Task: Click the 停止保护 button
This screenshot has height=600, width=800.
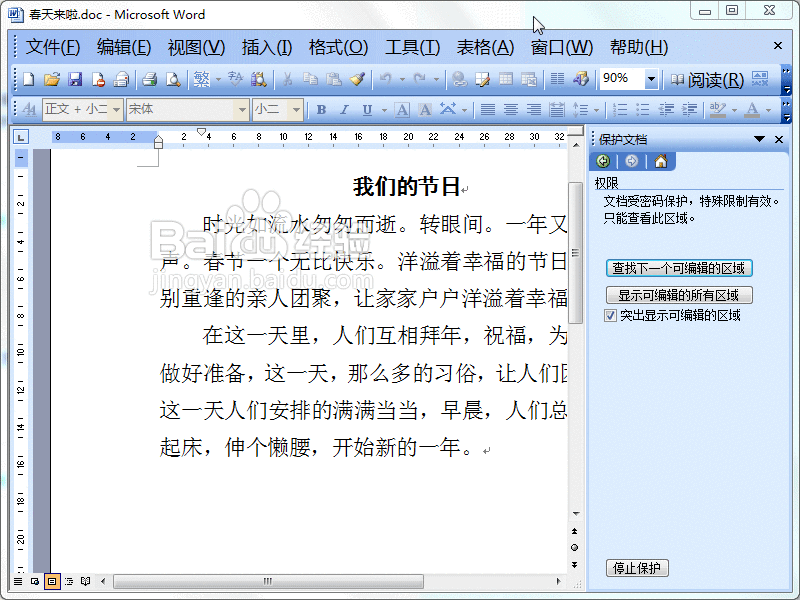Action: pos(638,568)
